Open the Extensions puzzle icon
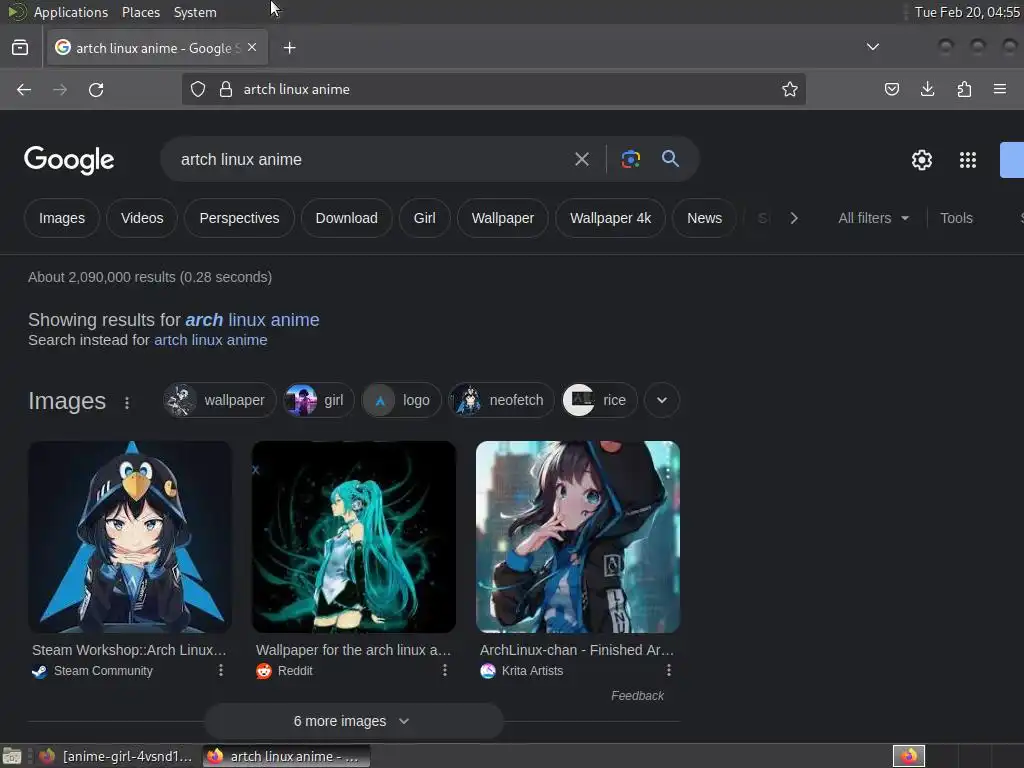The image size is (1024, 768). coord(964,89)
